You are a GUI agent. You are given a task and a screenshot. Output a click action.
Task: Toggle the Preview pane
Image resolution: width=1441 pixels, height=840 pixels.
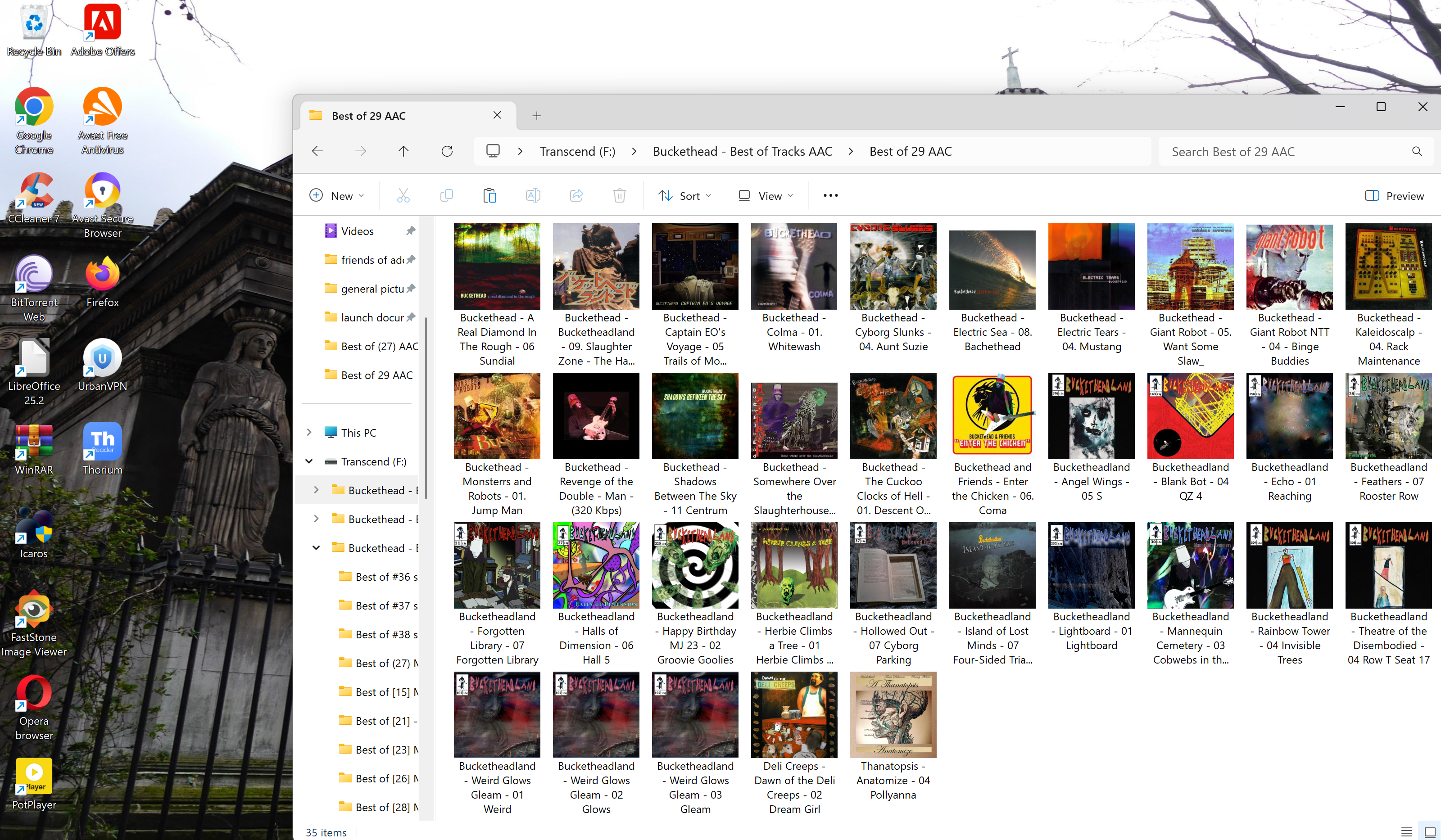(1394, 195)
